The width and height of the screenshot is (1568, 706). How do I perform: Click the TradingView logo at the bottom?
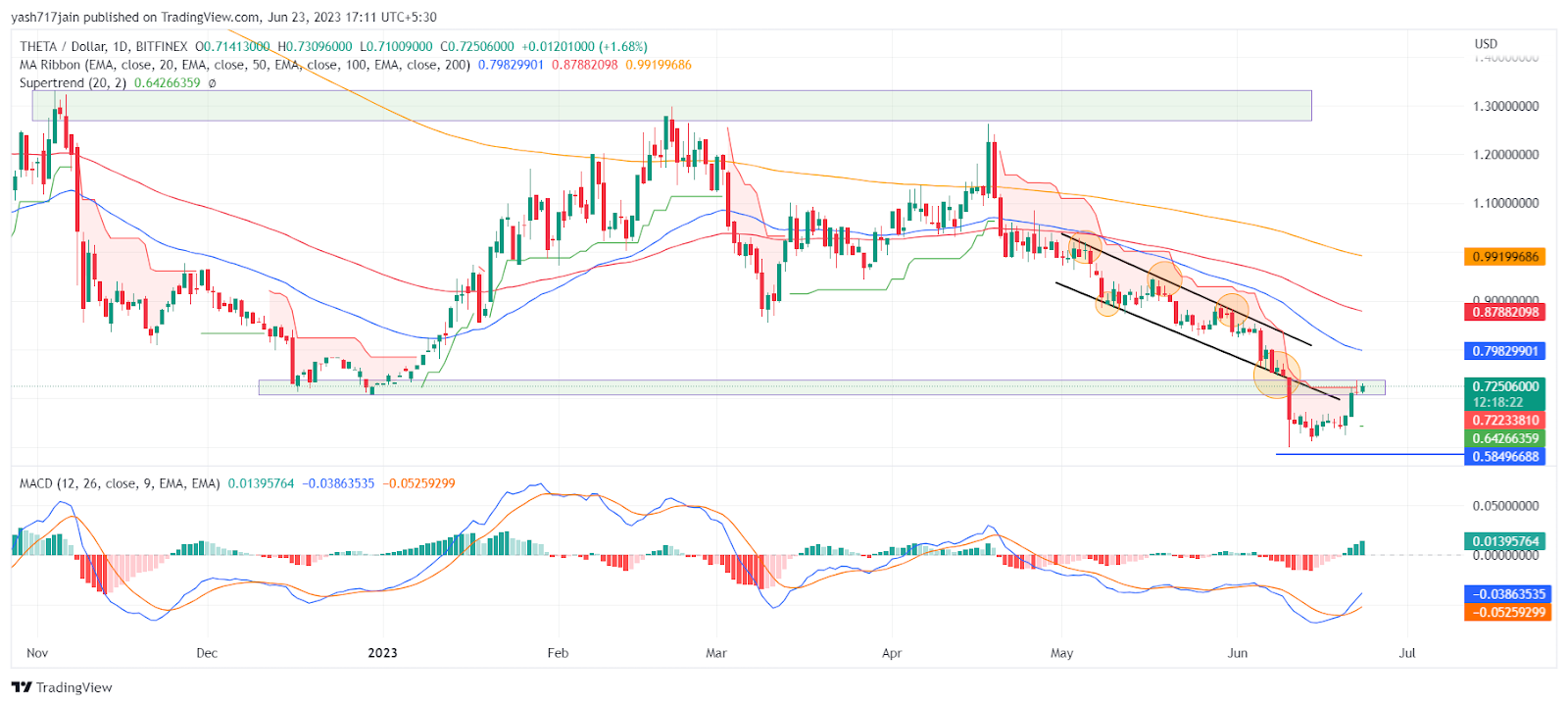[62, 687]
